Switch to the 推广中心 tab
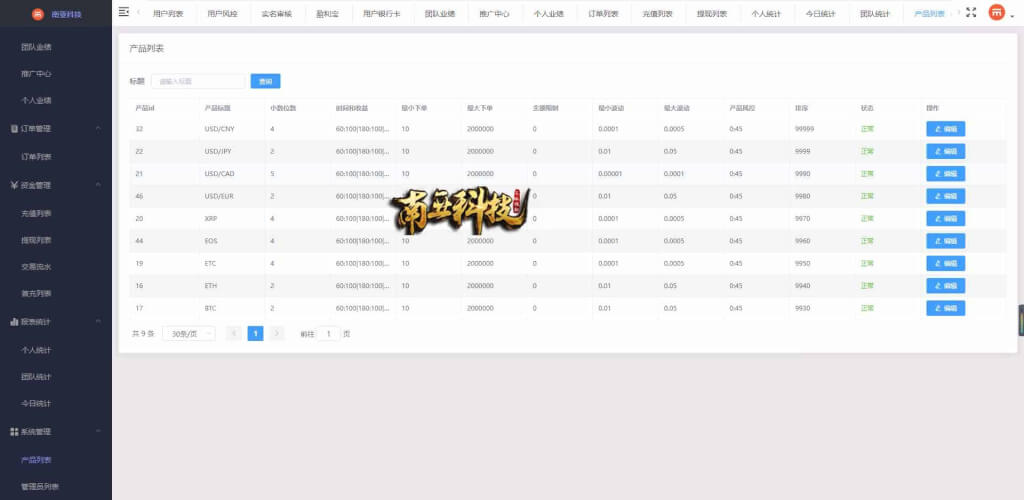The width and height of the screenshot is (1024, 500). [x=494, y=13]
